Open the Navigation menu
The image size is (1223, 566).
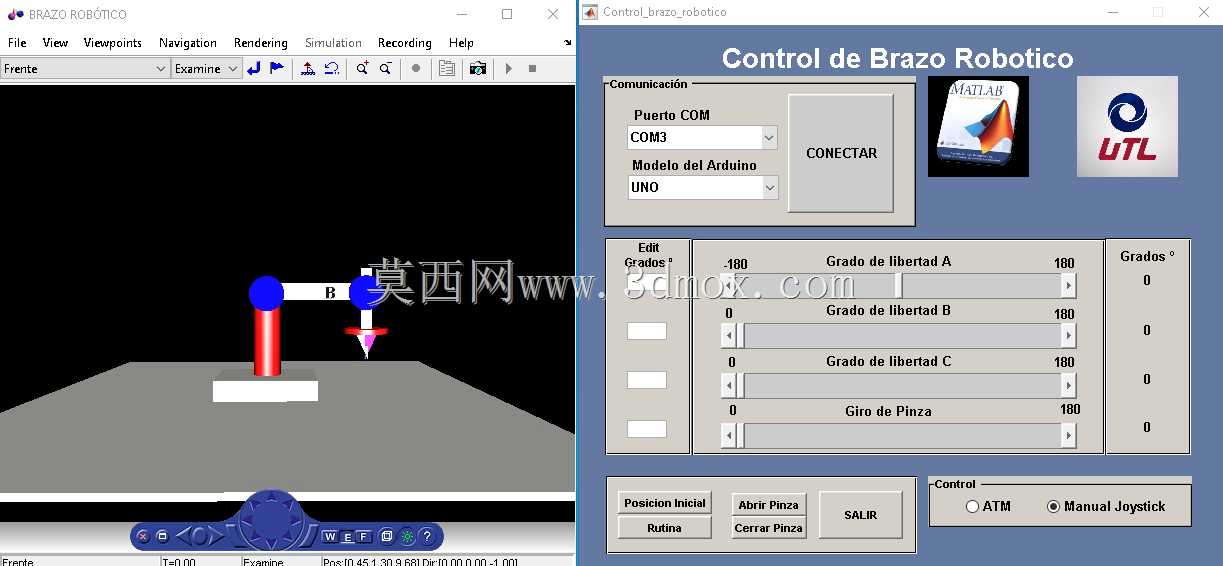tap(188, 43)
